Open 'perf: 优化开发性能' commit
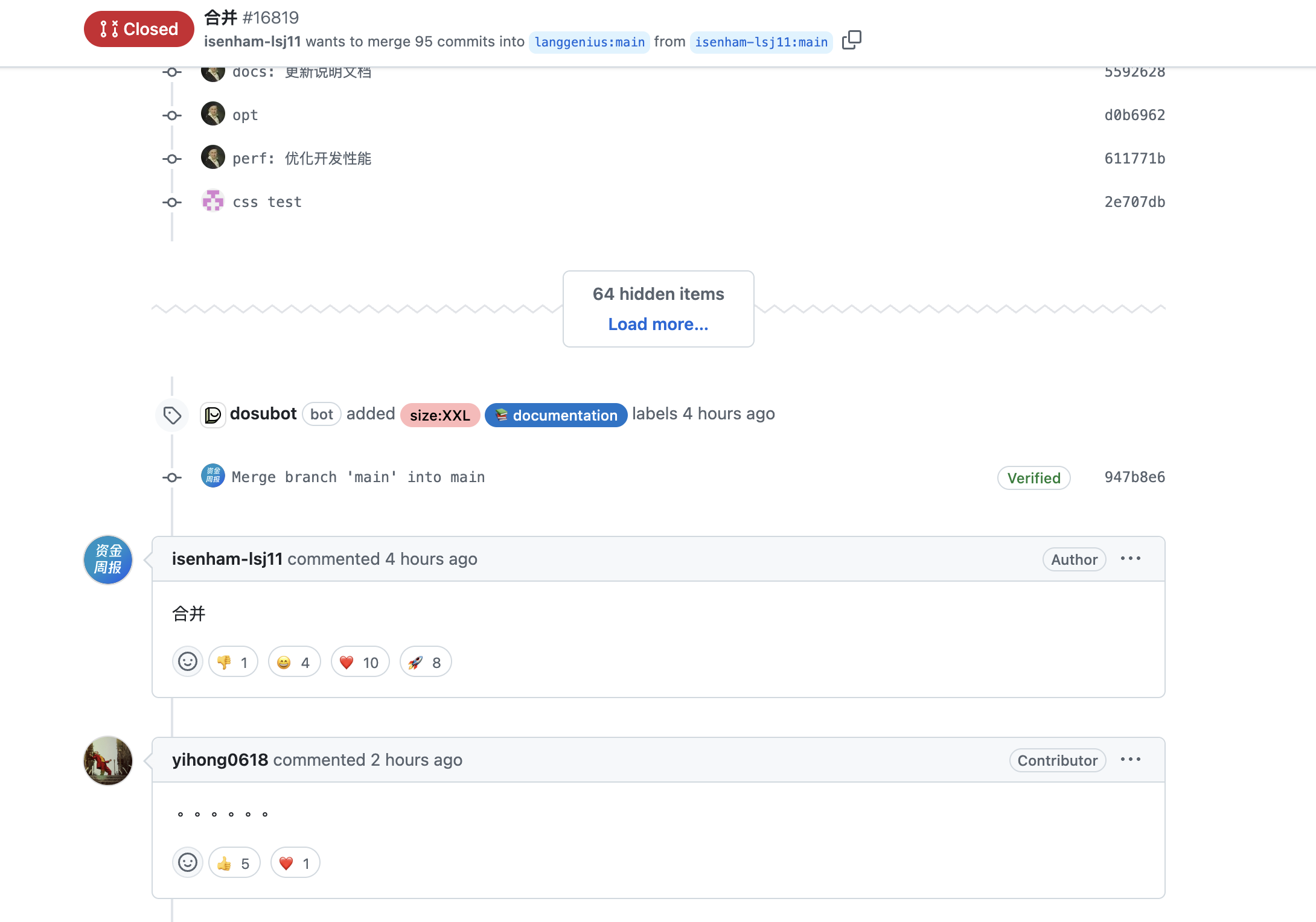Viewport: 1316px width, 922px height. click(x=302, y=158)
